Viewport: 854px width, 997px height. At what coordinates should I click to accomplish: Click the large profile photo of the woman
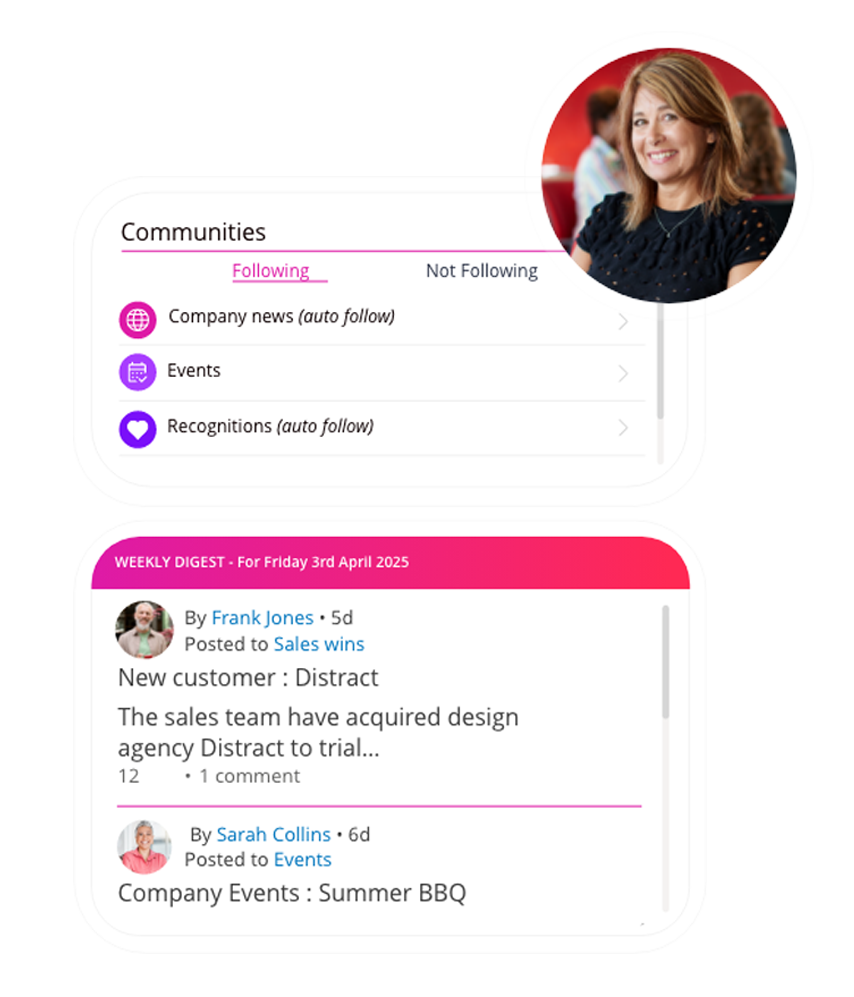668,175
